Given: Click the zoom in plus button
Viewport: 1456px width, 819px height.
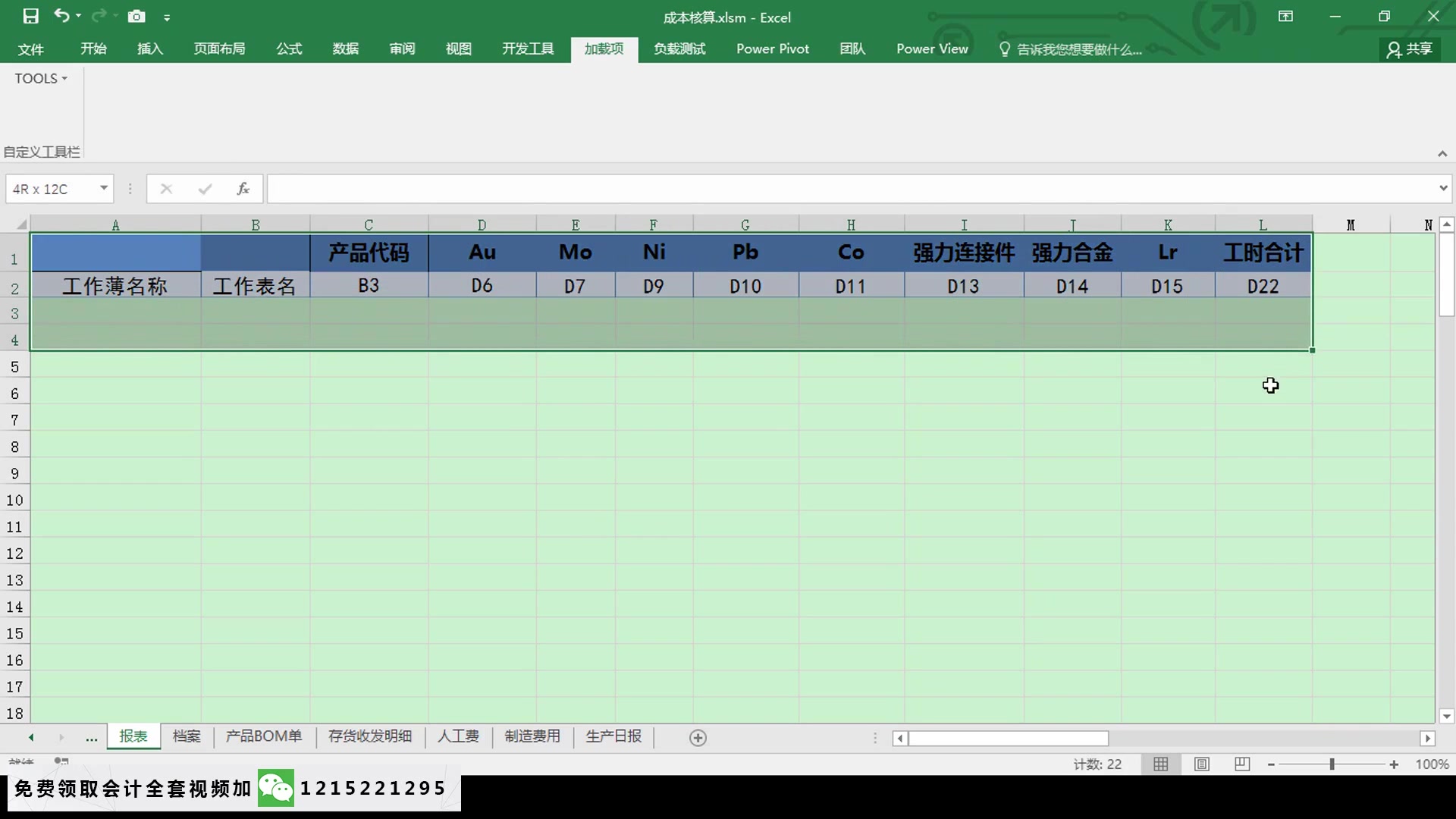Looking at the screenshot, I should coord(1394,764).
